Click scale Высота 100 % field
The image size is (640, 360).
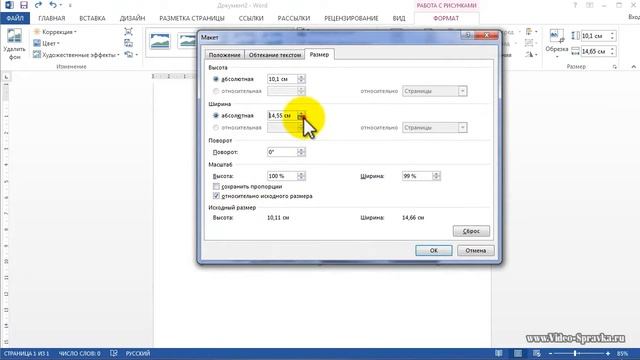pos(282,176)
